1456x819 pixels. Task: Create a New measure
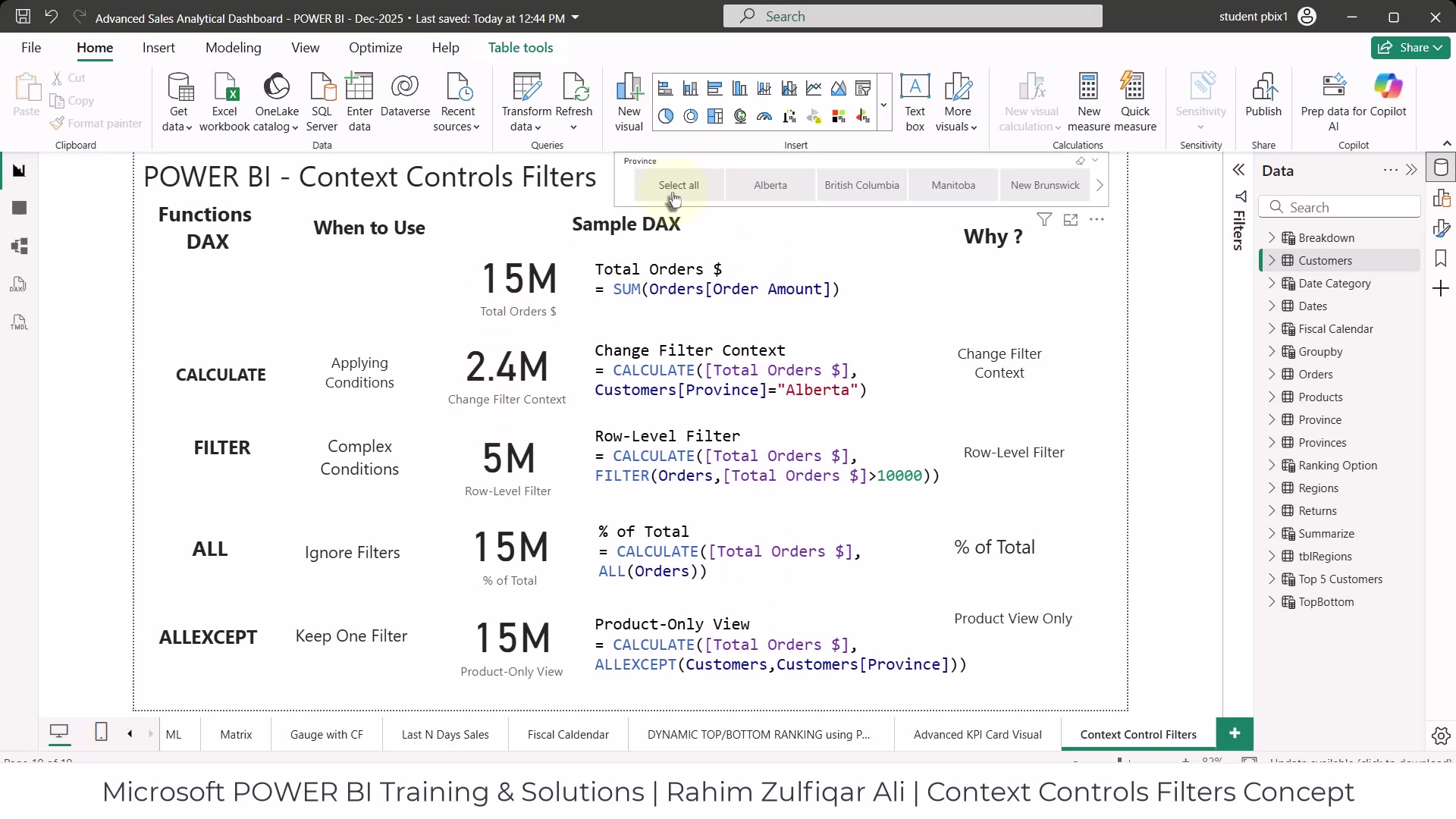click(x=1089, y=102)
